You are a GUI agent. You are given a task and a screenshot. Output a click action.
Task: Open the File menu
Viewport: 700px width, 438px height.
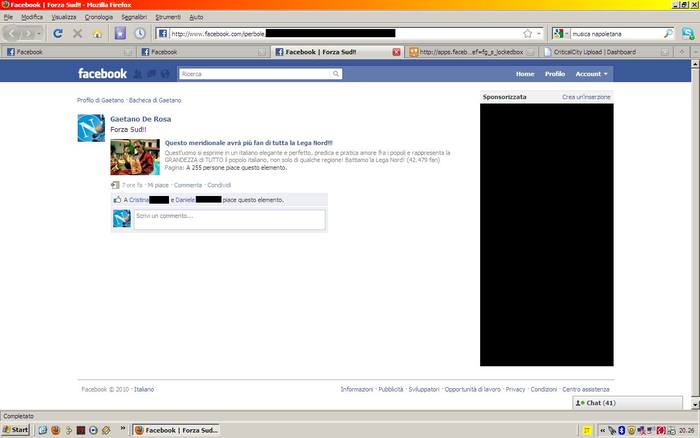coord(8,17)
